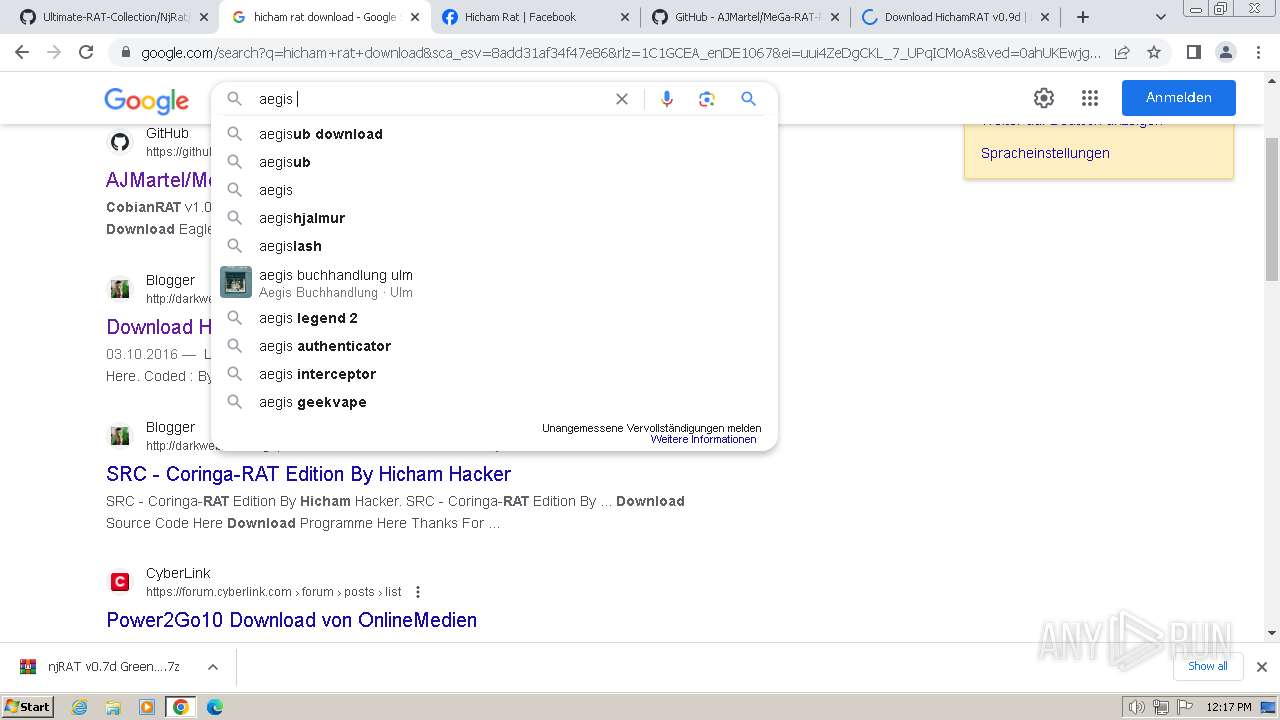Expand njRAT download item options chevron
Screen dimensions: 1280x720
click(212, 667)
